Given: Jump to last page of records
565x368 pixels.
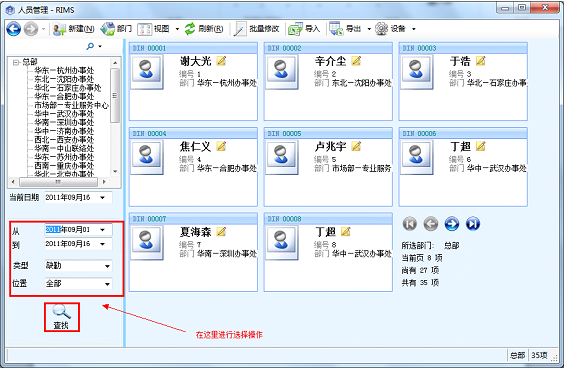Looking at the screenshot, I should coord(473,224).
